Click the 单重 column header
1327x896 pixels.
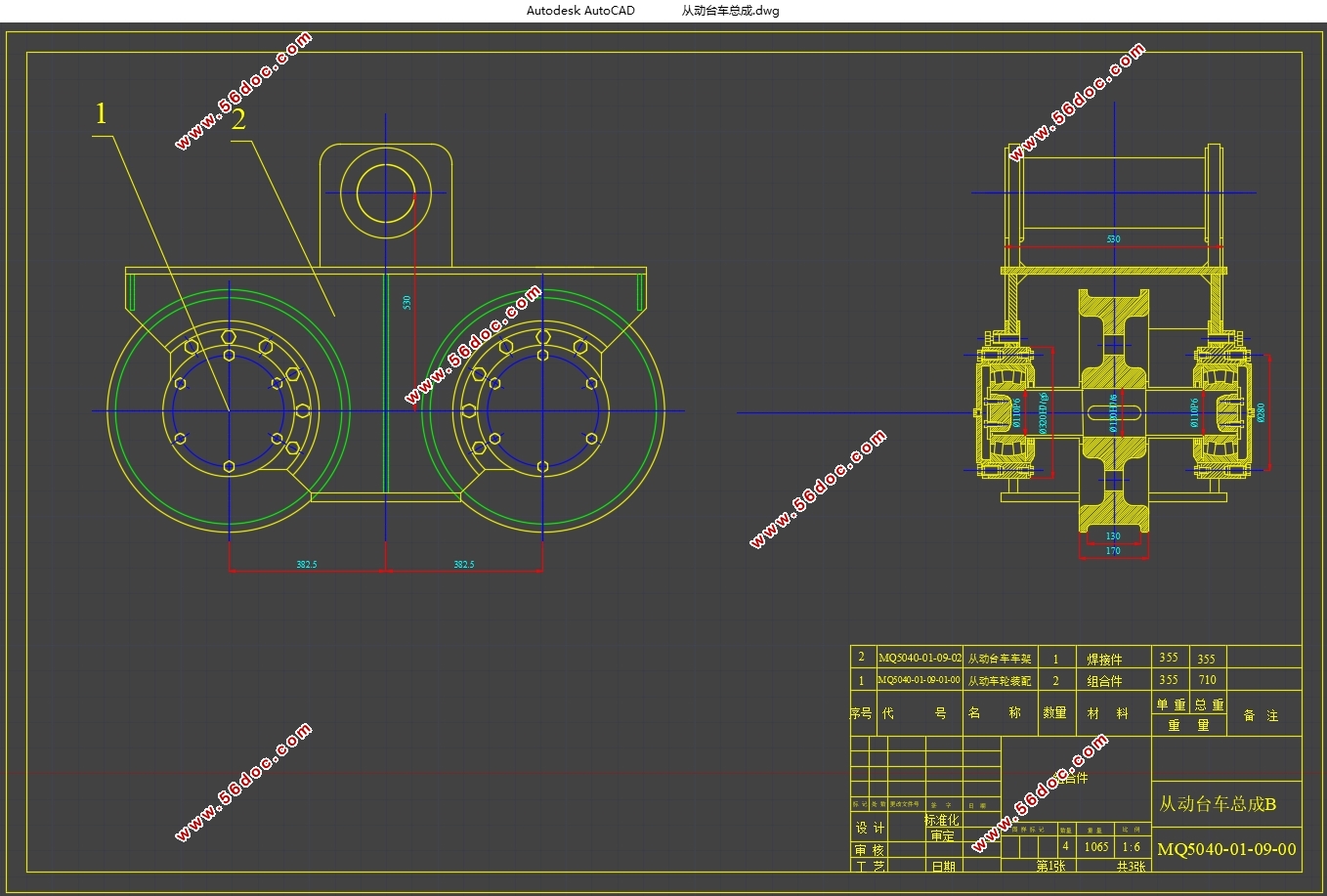[x=1171, y=704]
